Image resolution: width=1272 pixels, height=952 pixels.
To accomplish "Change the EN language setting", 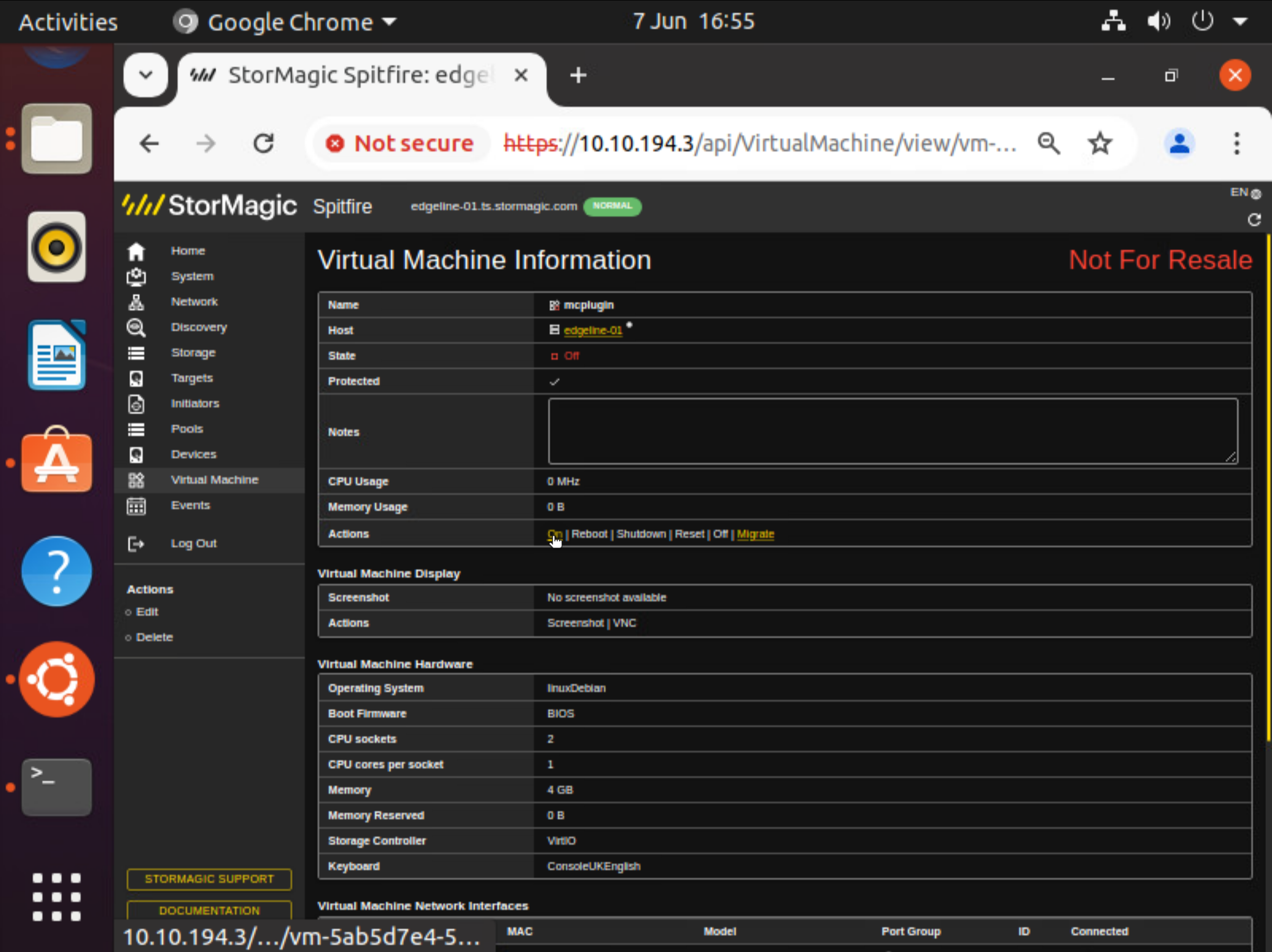I will tap(1245, 192).
